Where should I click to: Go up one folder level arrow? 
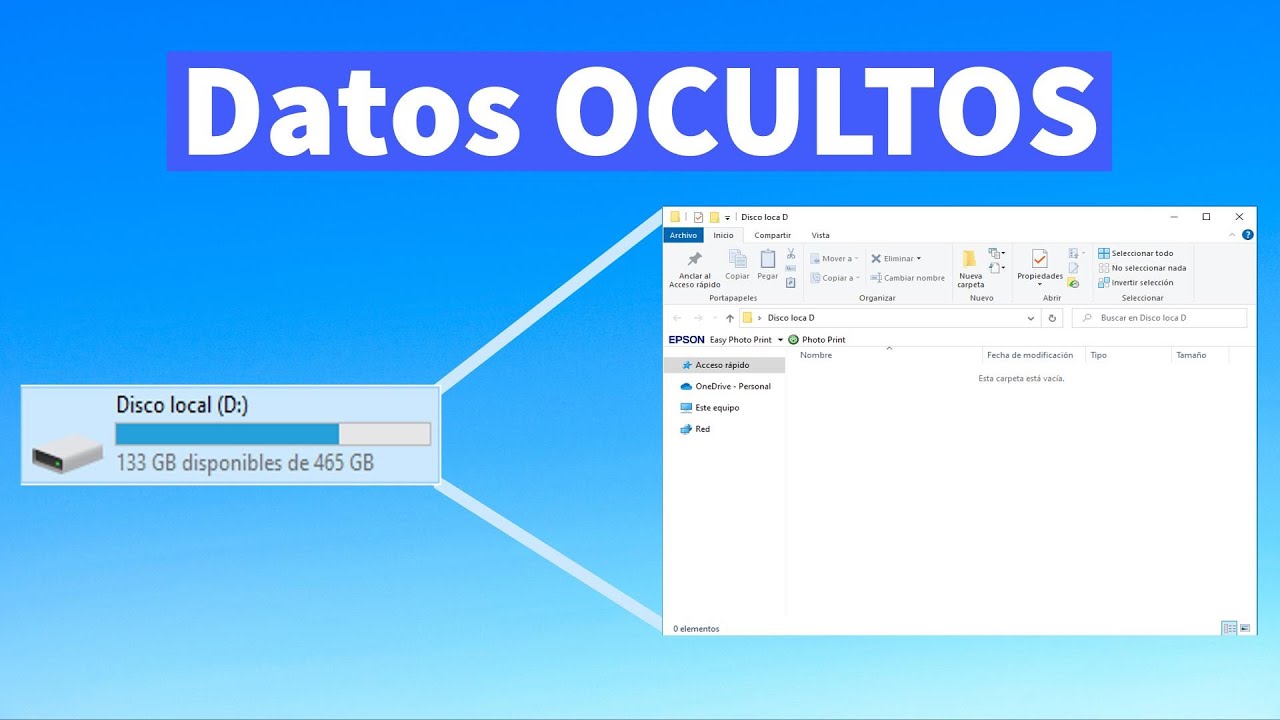[730, 318]
